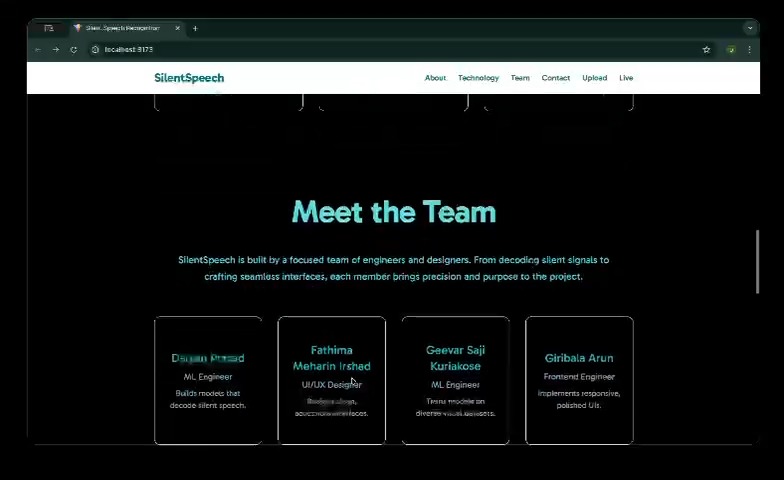784x480 pixels.
Task: Go to the Team nav link
Action: 520,78
